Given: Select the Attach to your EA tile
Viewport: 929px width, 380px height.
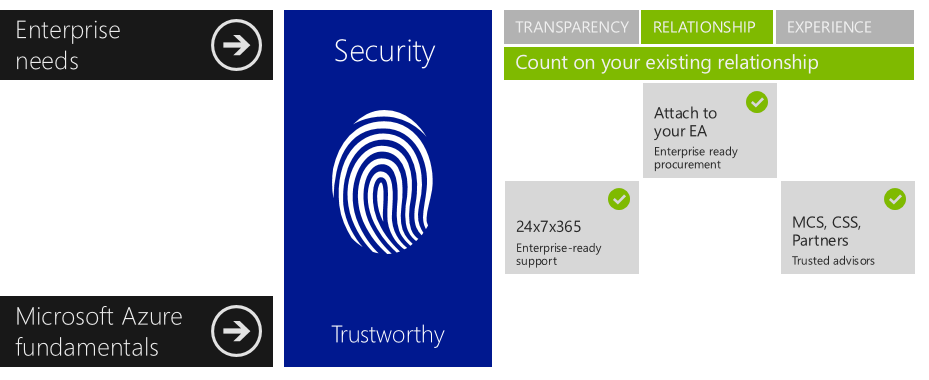Looking at the screenshot, I should click(x=710, y=130).
